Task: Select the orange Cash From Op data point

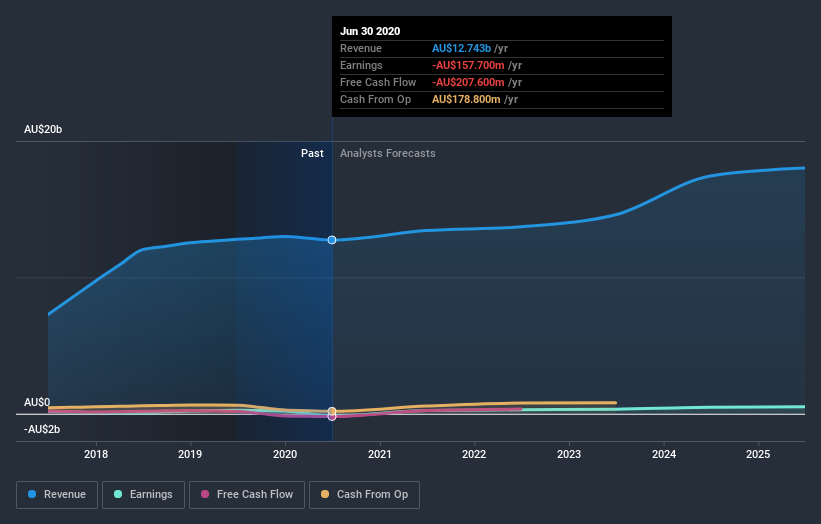Action: [332, 411]
